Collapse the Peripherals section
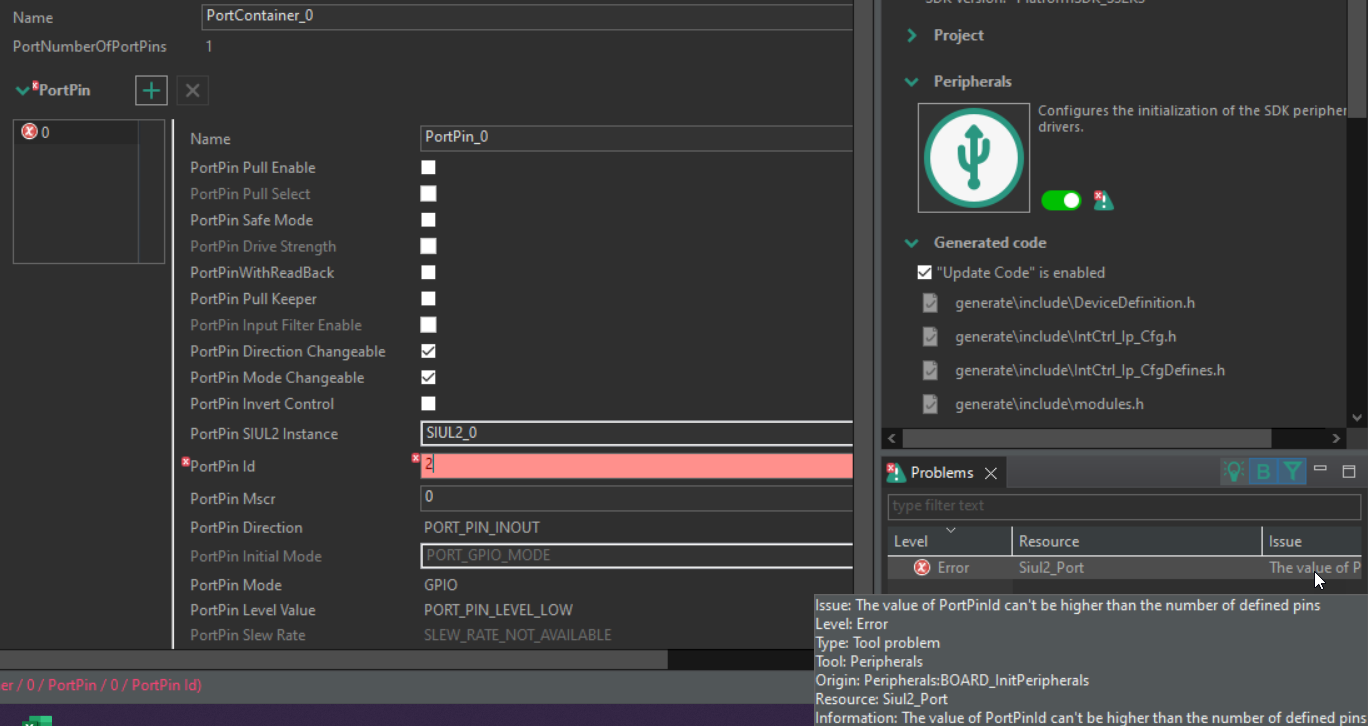Screen dimensions: 1368x726 click(911, 82)
